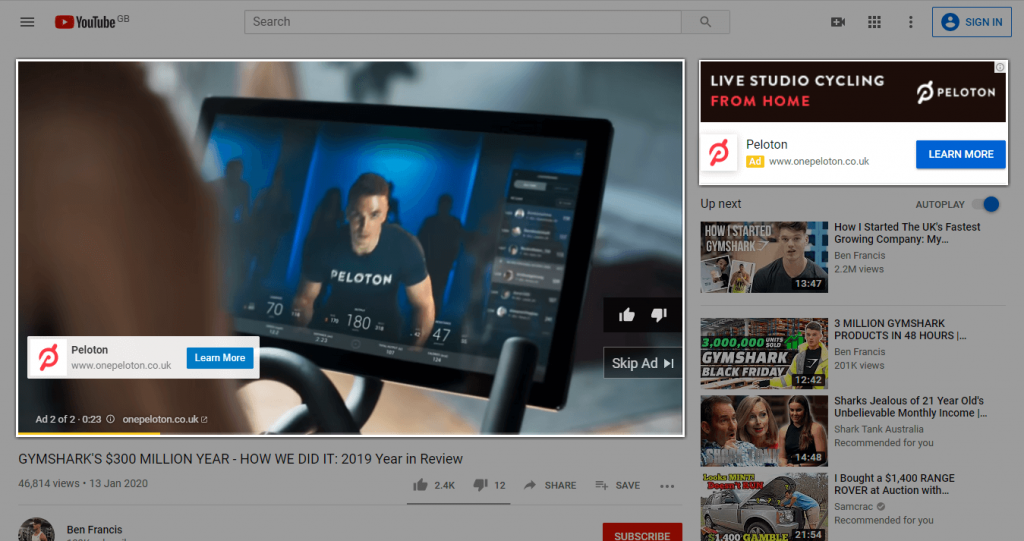The width and height of the screenshot is (1024, 541).
Task: Click the search magnifier button
Action: [x=705, y=22]
